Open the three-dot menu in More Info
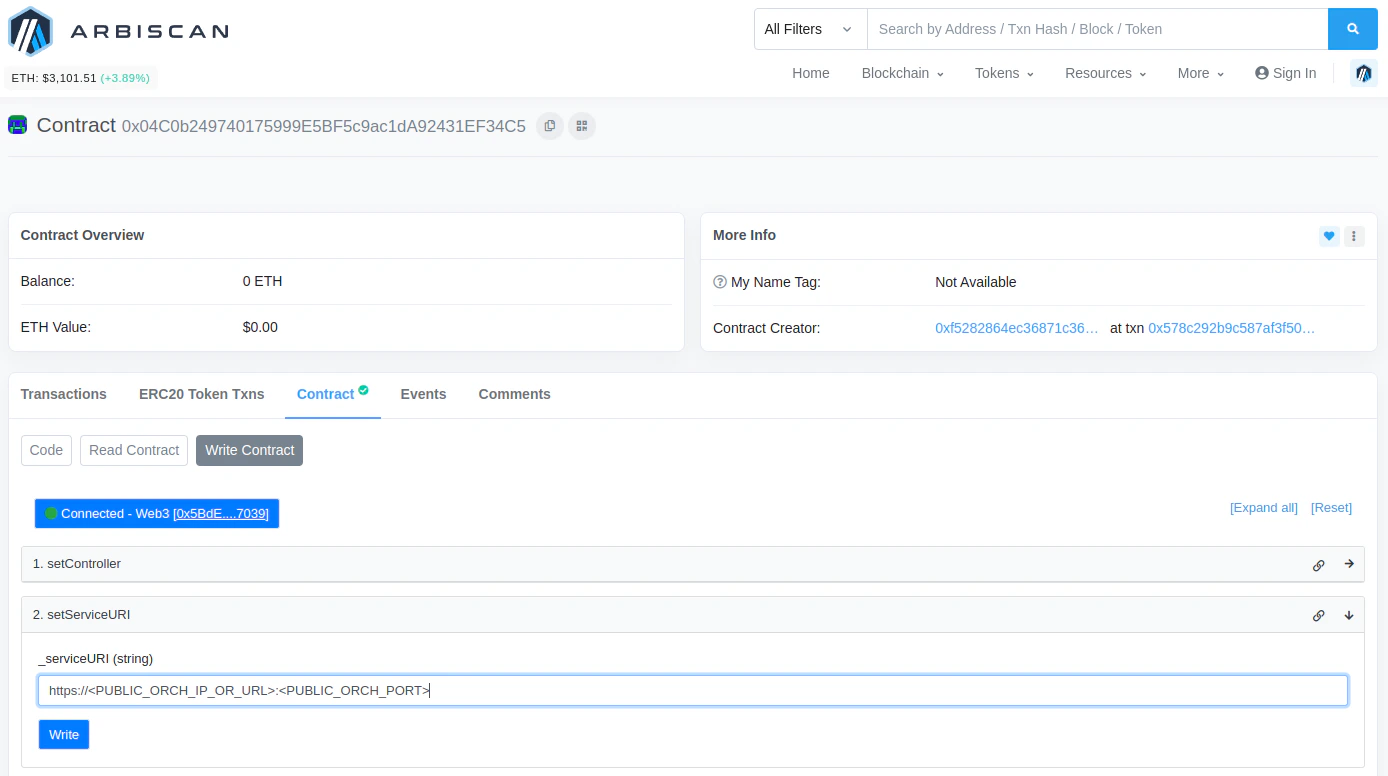Viewport: 1388px width, 776px height. [1354, 236]
